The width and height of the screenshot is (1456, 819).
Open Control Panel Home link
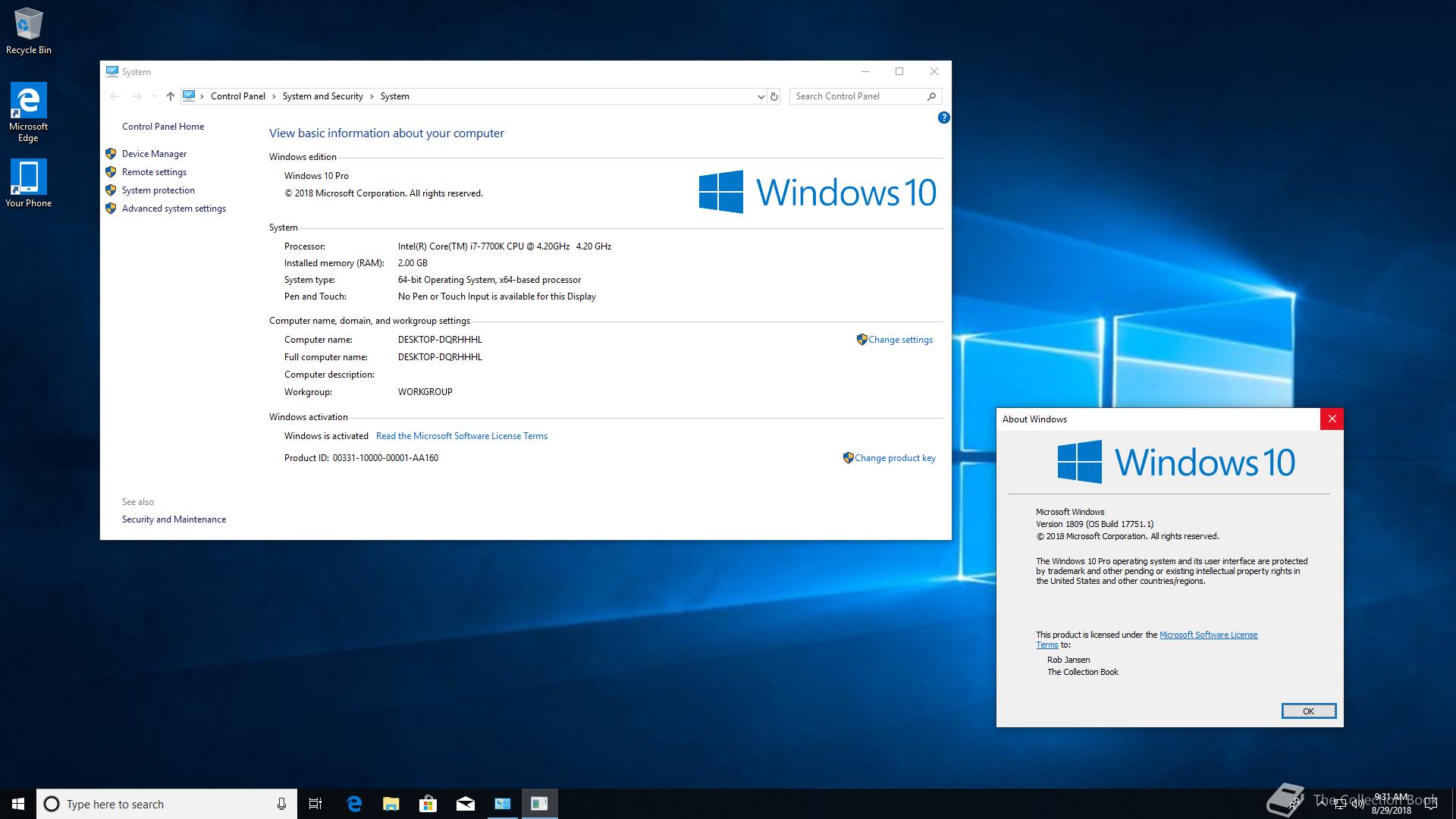[163, 127]
